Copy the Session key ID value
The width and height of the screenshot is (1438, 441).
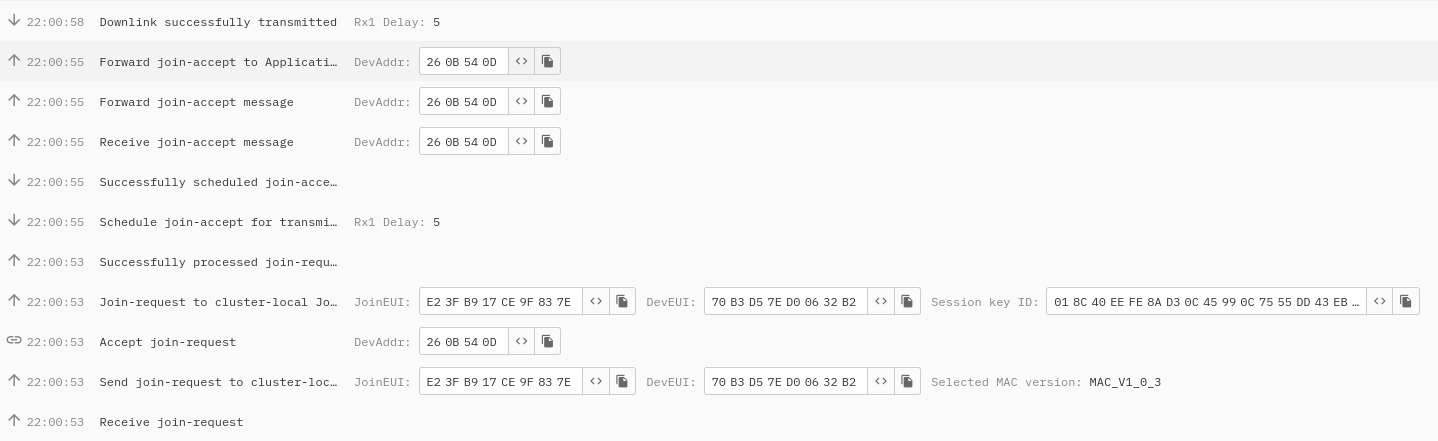[1406, 302]
